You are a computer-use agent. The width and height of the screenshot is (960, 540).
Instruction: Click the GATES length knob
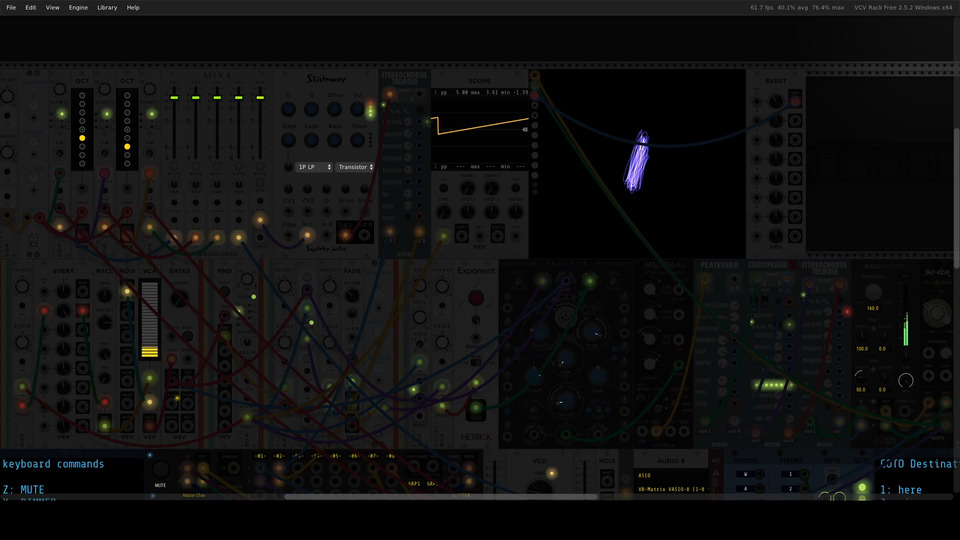(x=179, y=299)
